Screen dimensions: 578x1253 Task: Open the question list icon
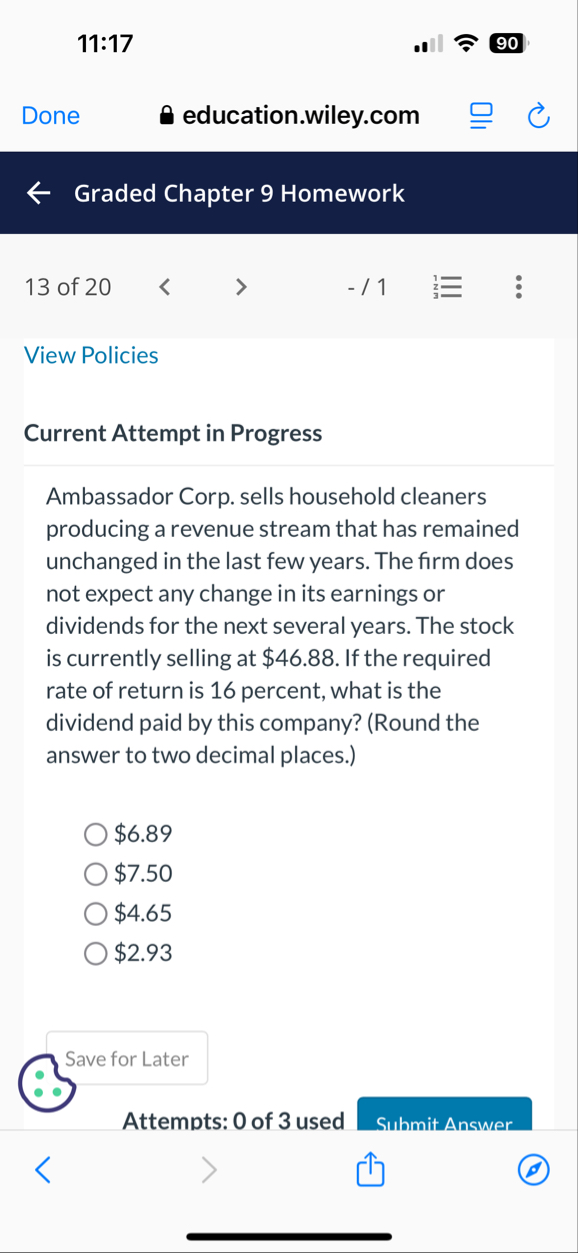448,287
